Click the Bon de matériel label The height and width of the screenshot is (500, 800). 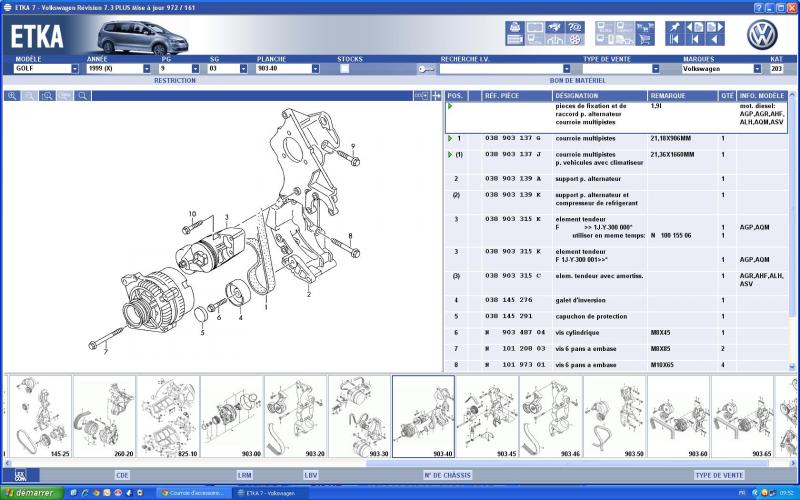[x=578, y=81]
